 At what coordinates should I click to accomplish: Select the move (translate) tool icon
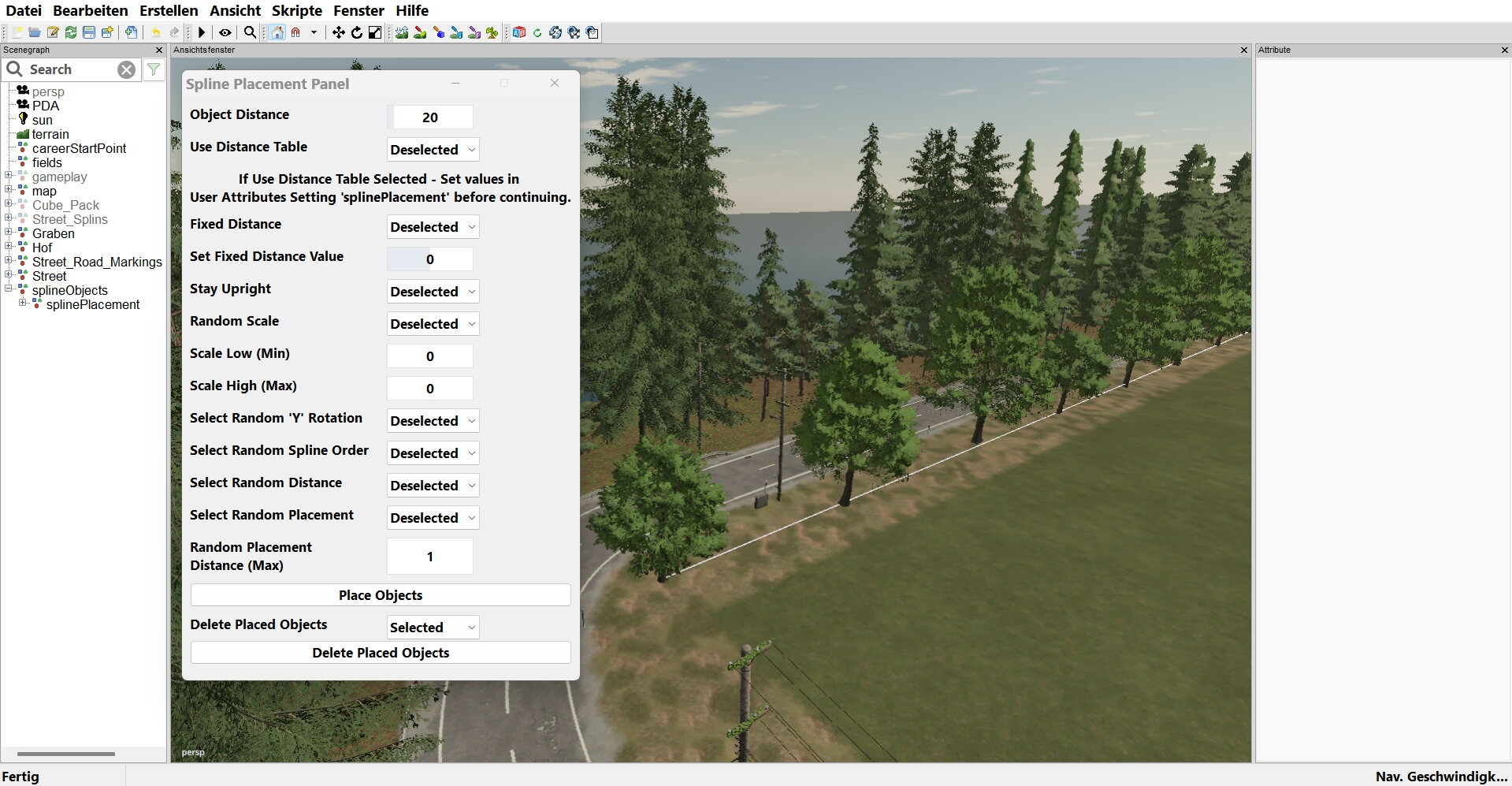click(338, 32)
